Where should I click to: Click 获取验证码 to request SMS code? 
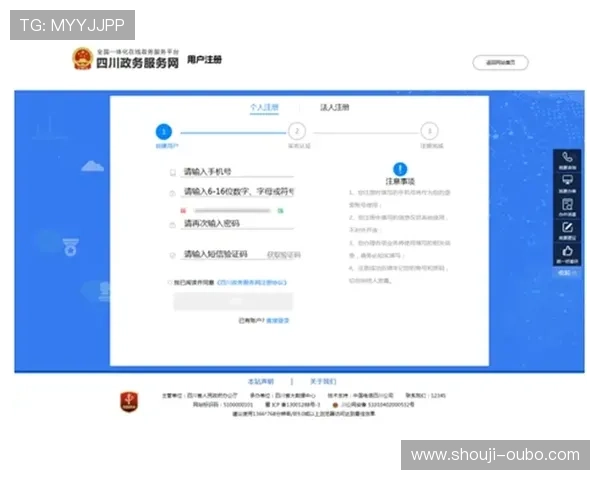click(x=284, y=255)
